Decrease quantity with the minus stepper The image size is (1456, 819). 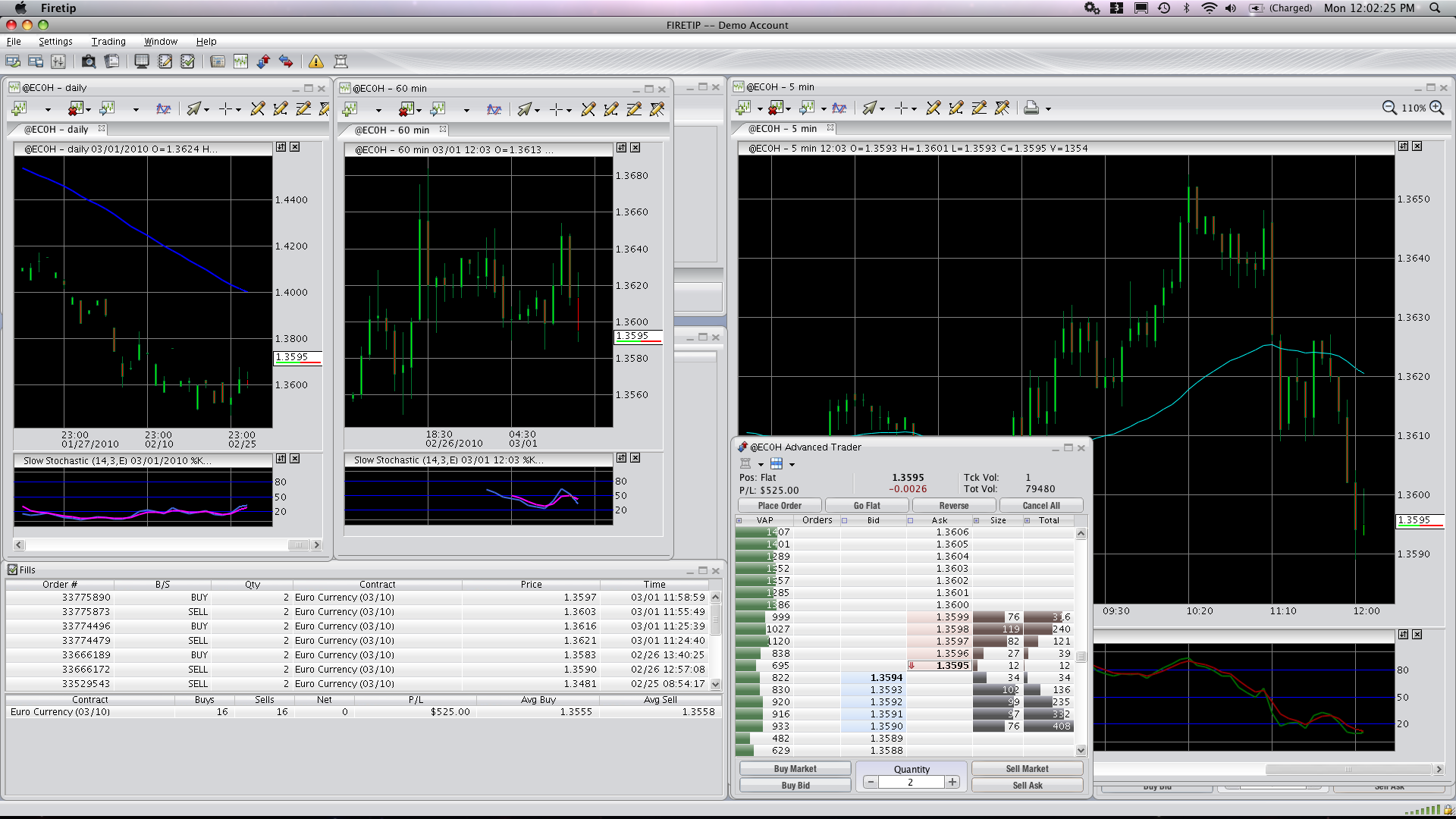point(871,782)
